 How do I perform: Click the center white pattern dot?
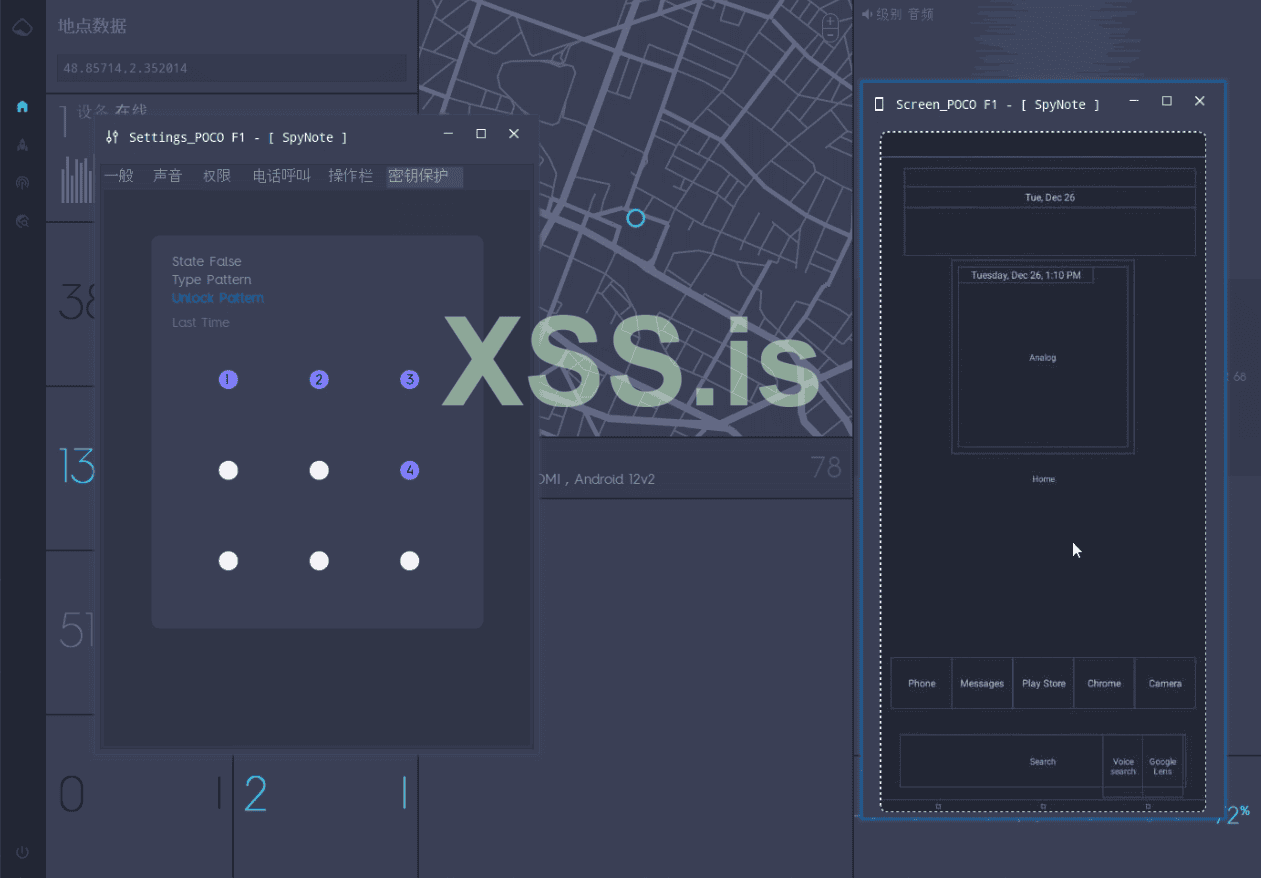[319, 470]
